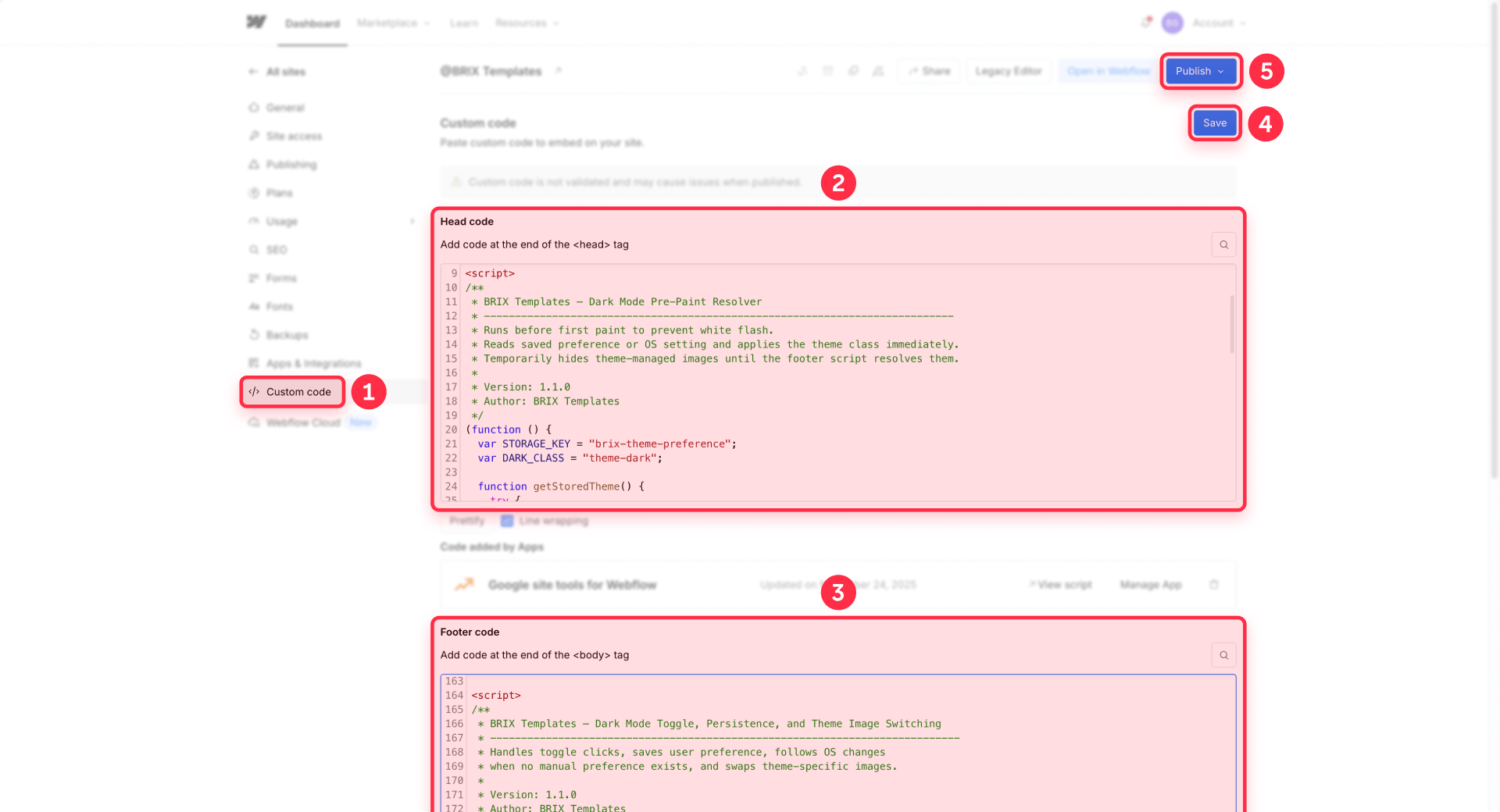Click Prettify below the Head code
The width and height of the screenshot is (1500, 812).
466,521
